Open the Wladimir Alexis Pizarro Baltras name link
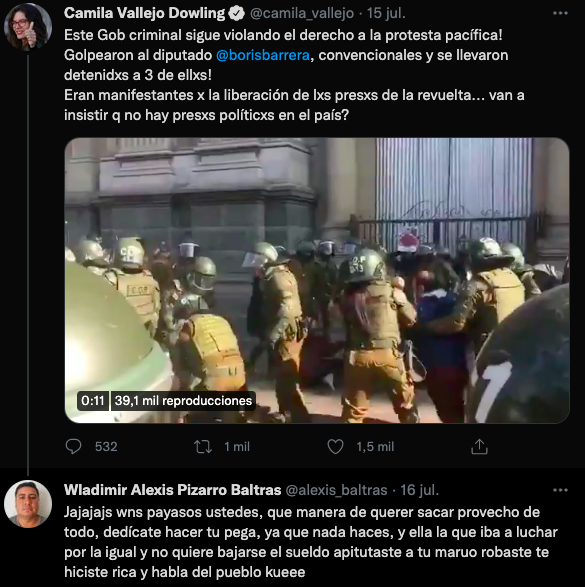Image resolution: width=585 pixels, height=587 pixels. click(x=173, y=490)
